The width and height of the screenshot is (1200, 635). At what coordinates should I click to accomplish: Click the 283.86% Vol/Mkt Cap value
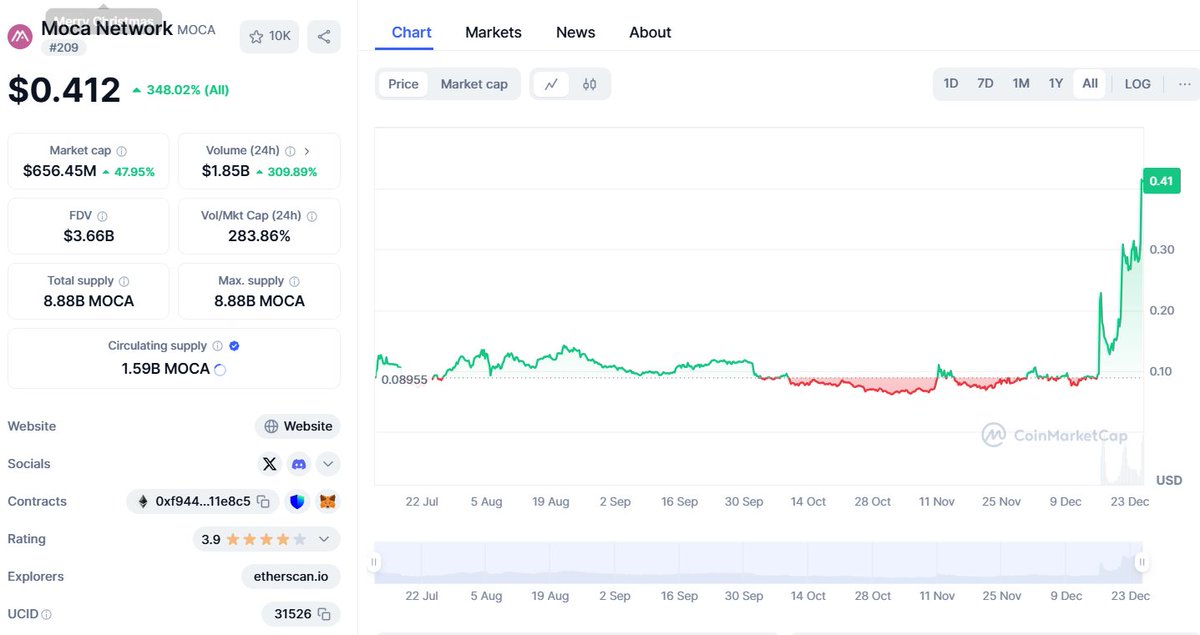pos(259,236)
